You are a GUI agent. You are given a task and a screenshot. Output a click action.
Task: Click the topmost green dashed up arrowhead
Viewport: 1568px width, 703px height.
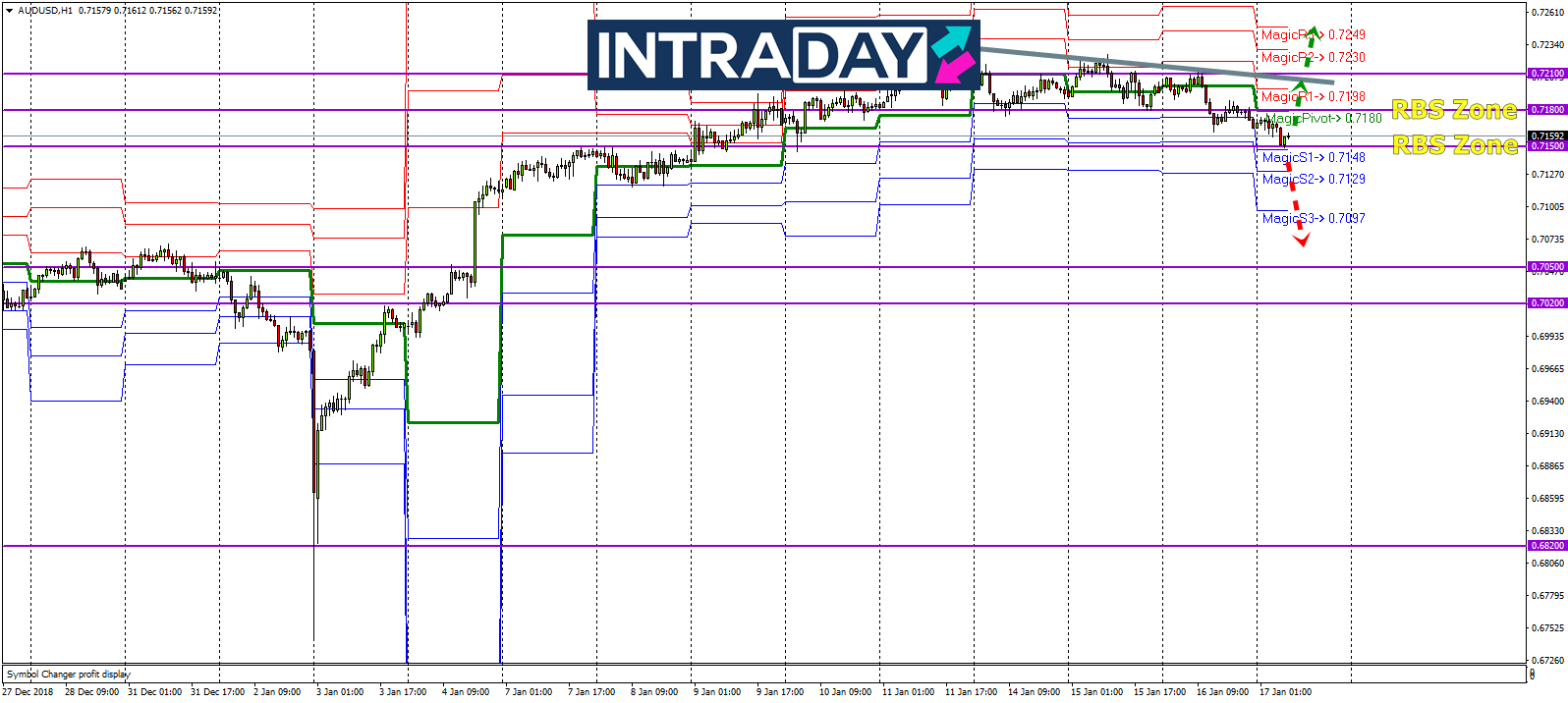point(1314,32)
